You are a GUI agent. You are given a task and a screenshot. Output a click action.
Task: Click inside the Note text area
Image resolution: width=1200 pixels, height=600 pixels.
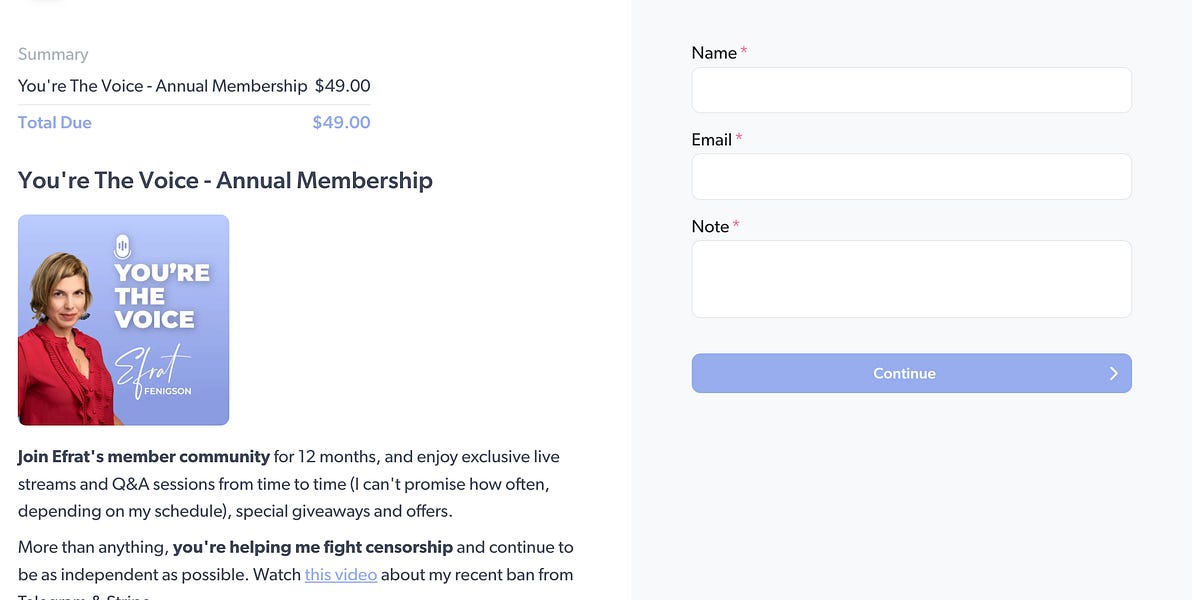pos(911,279)
